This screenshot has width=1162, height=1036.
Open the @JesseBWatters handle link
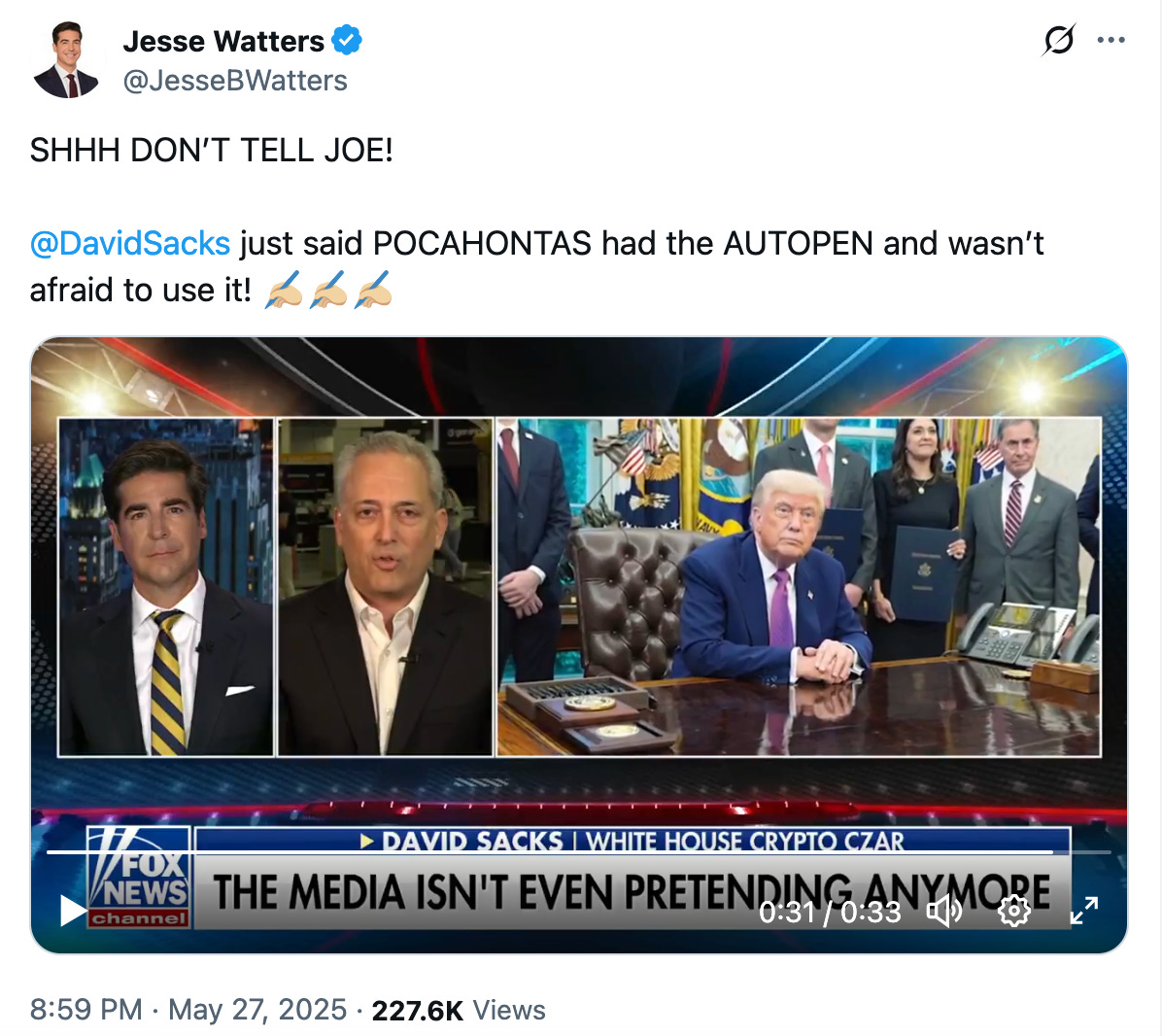235,80
